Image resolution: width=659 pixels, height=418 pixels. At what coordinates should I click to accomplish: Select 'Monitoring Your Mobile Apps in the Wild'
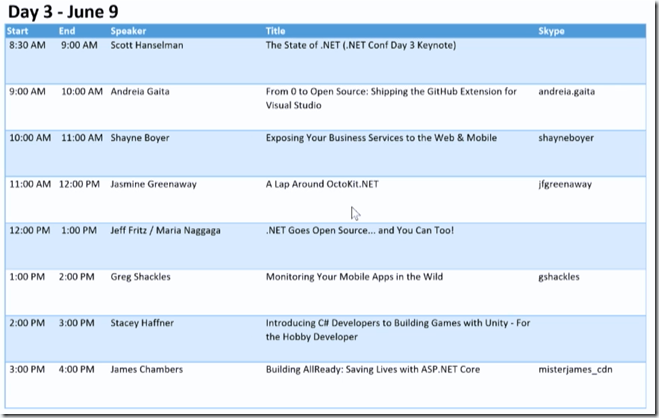tap(354, 276)
